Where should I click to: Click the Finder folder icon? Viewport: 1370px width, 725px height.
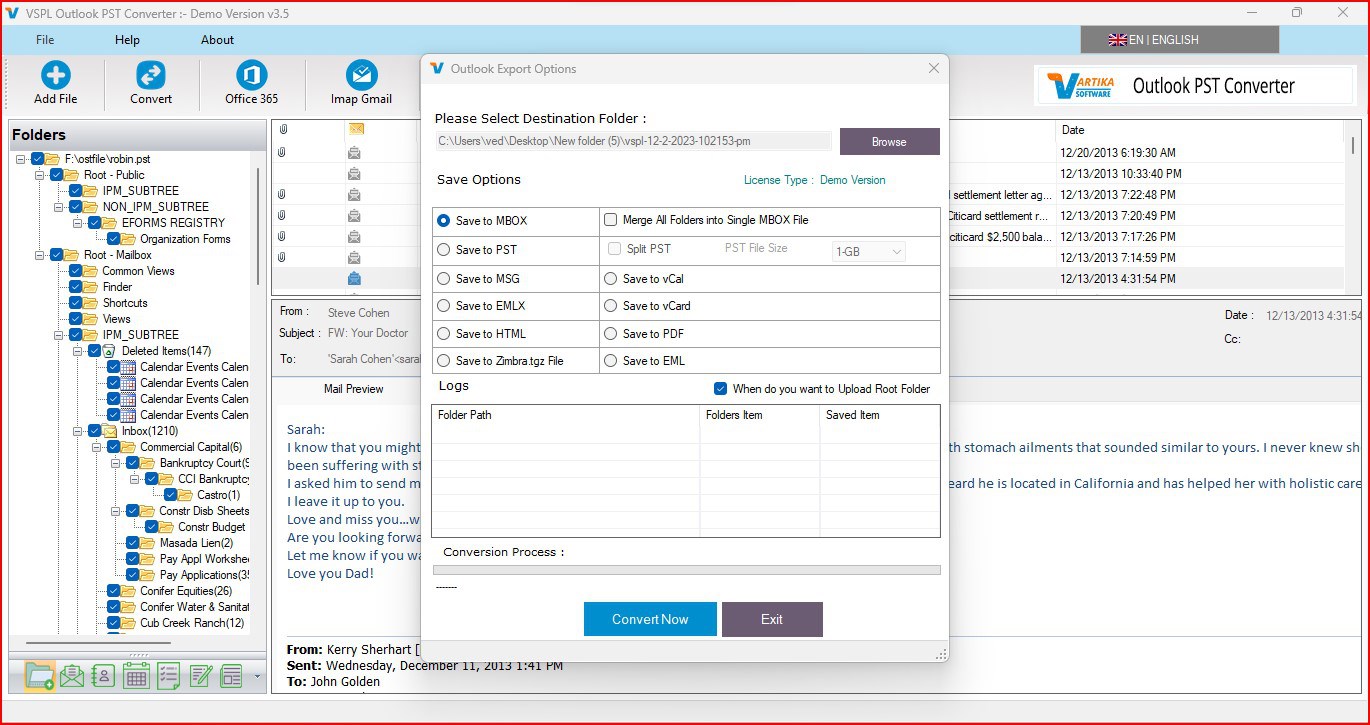90,287
